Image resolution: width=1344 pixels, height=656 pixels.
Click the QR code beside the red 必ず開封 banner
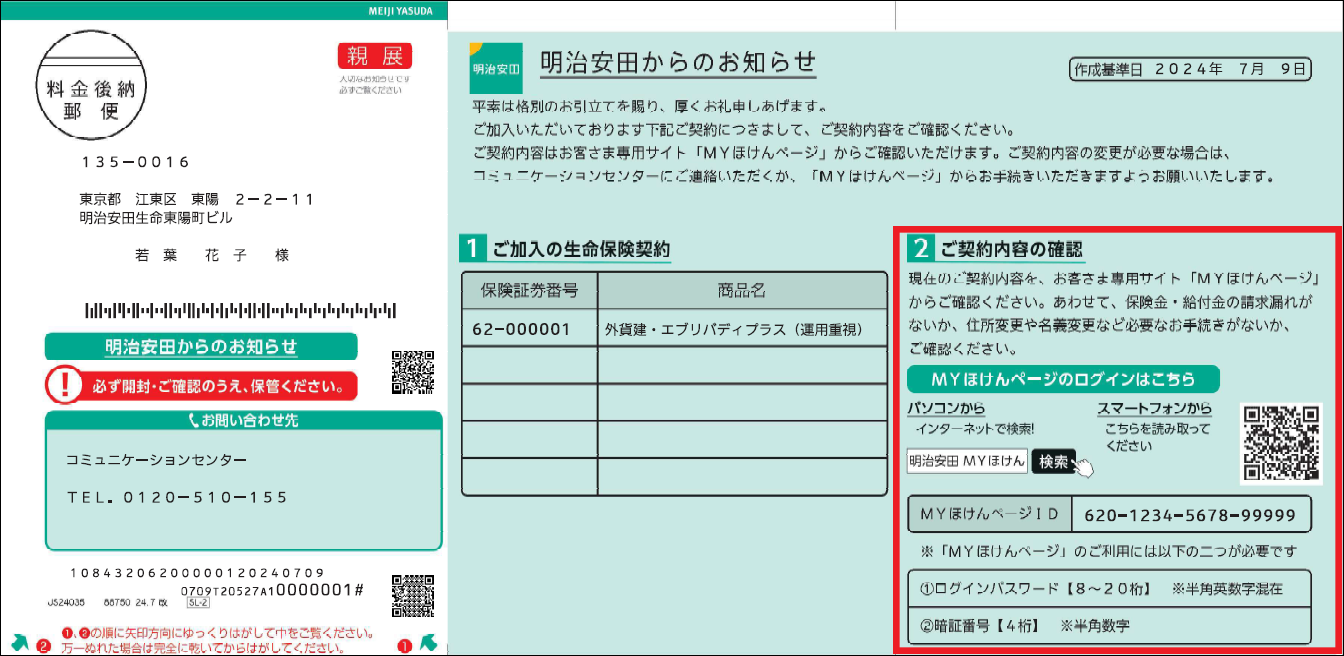(x=413, y=372)
